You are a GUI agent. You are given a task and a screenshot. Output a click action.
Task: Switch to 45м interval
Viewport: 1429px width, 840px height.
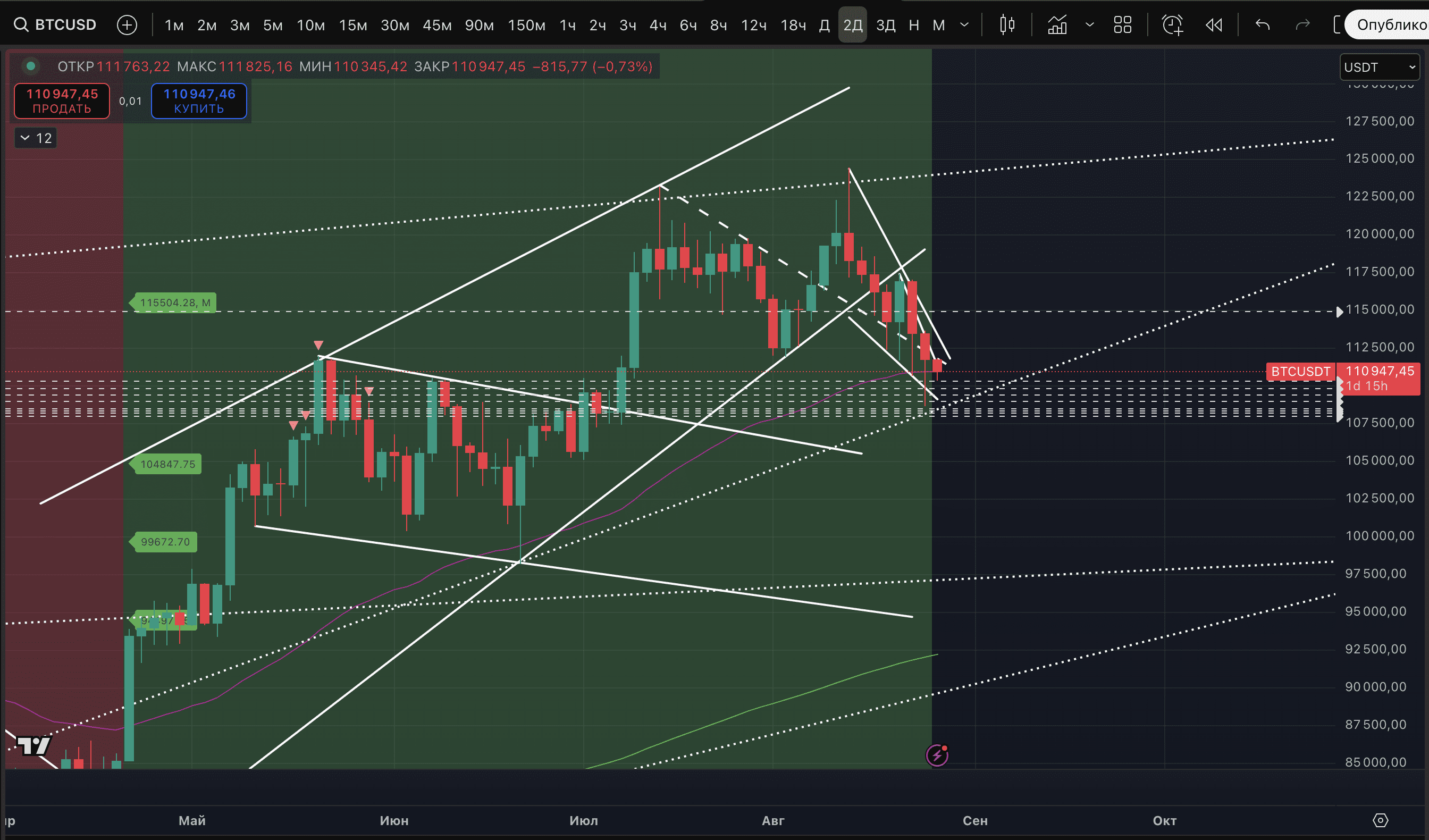tap(437, 25)
